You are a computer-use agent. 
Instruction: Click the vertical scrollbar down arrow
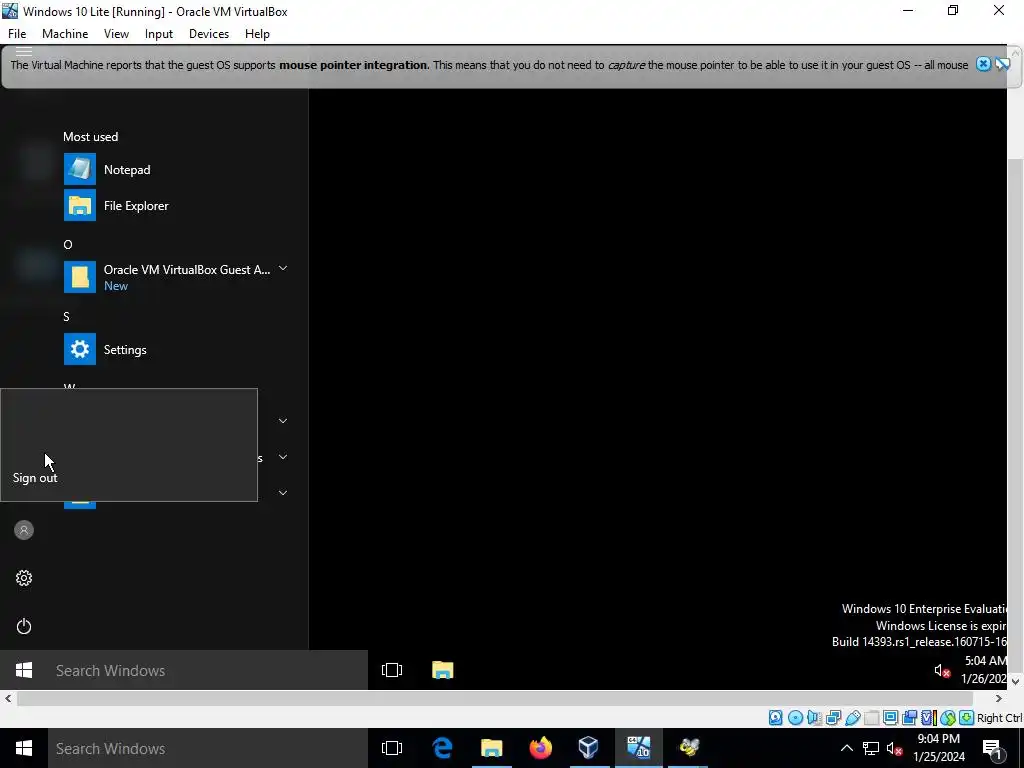[1015, 682]
